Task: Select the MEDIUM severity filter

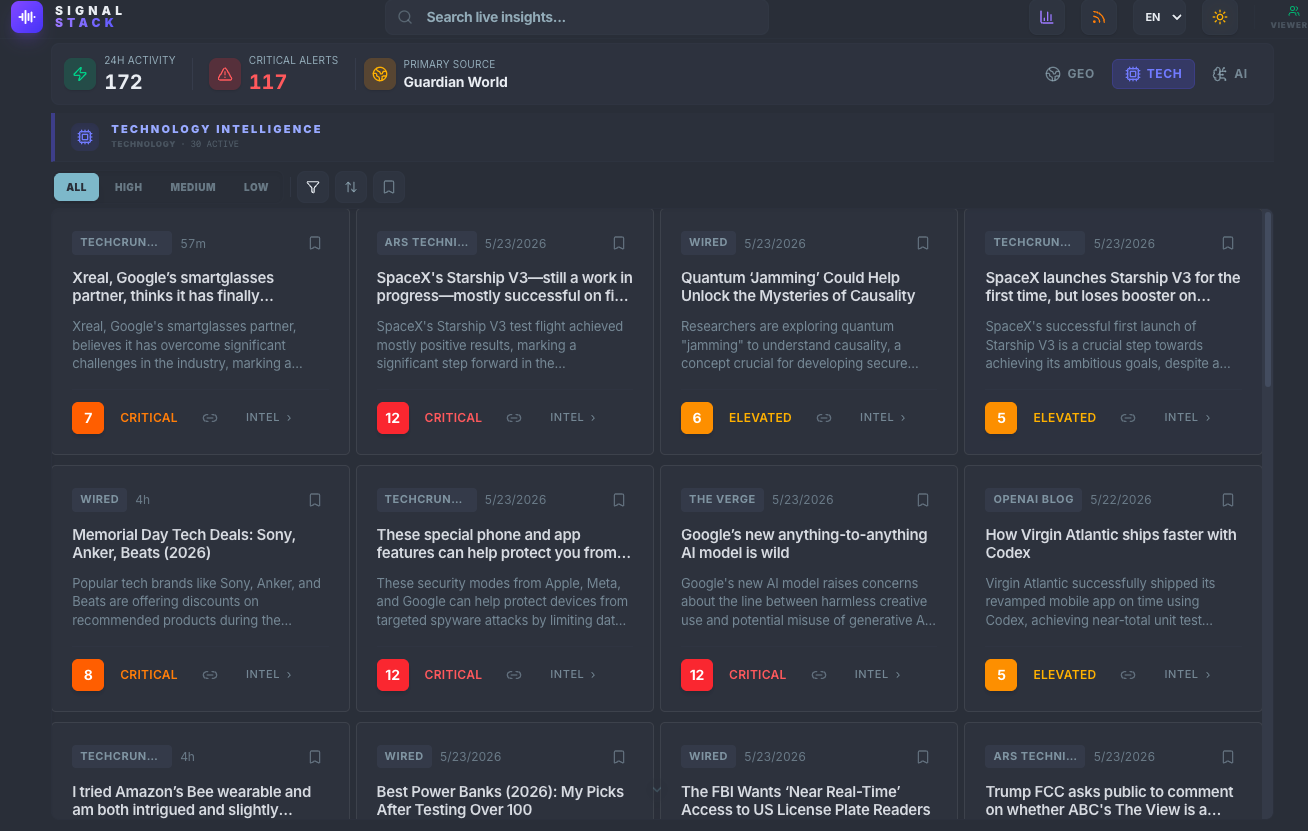Action: 193,187
